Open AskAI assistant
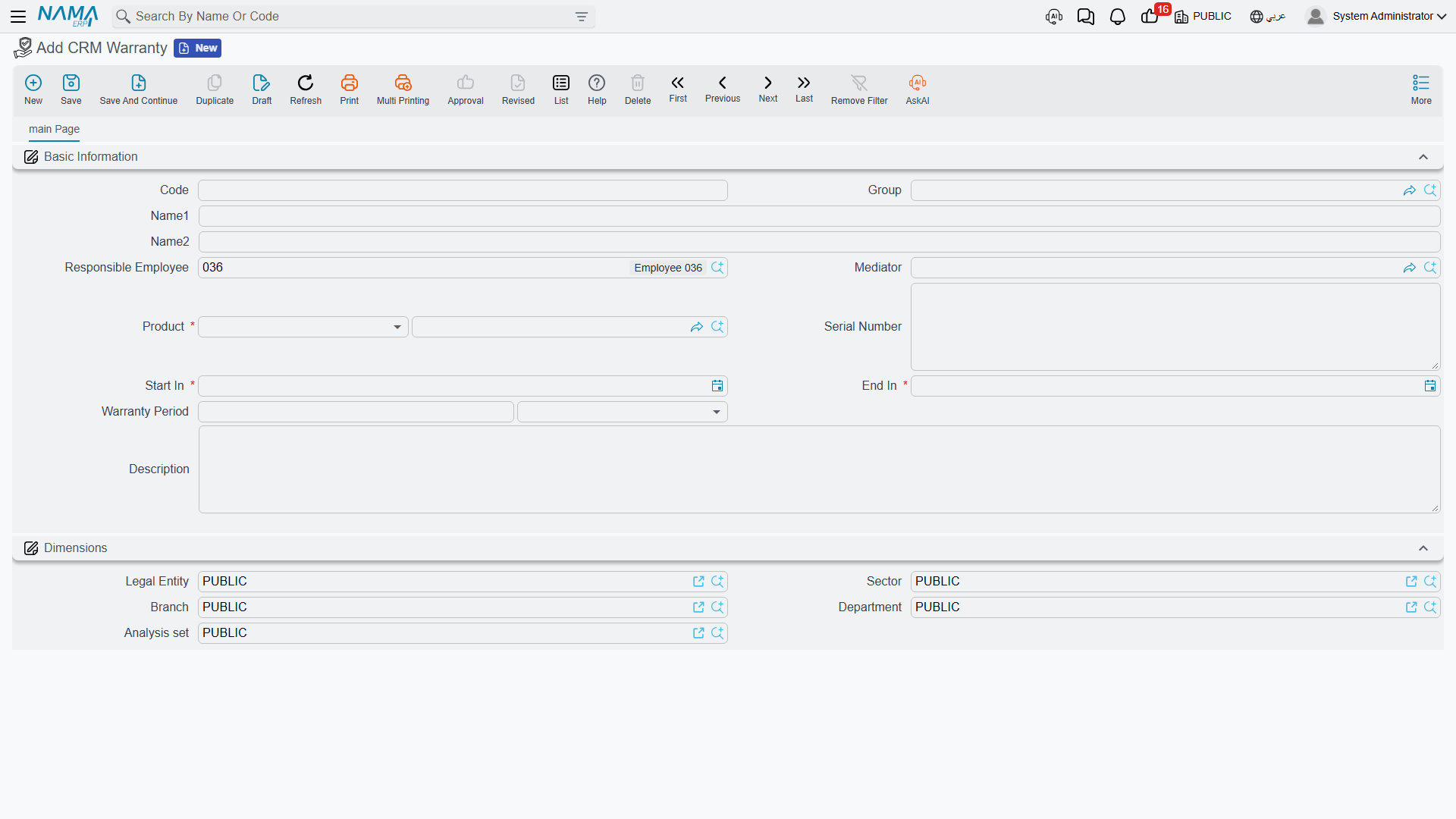 (x=918, y=89)
